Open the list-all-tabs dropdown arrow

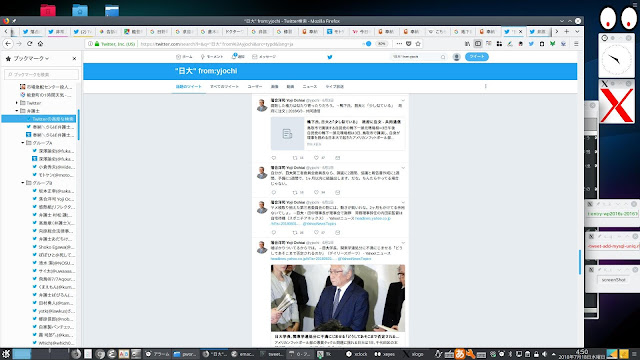pyautogui.click(x=577, y=31)
